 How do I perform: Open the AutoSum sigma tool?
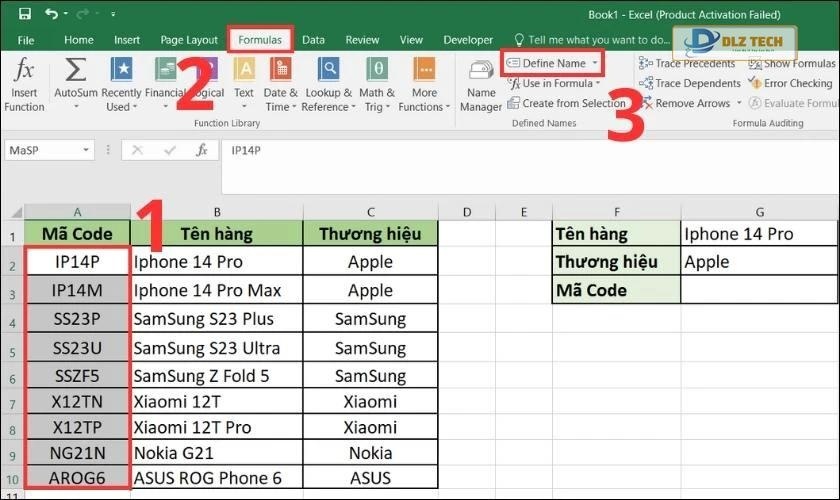click(x=76, y=72)
